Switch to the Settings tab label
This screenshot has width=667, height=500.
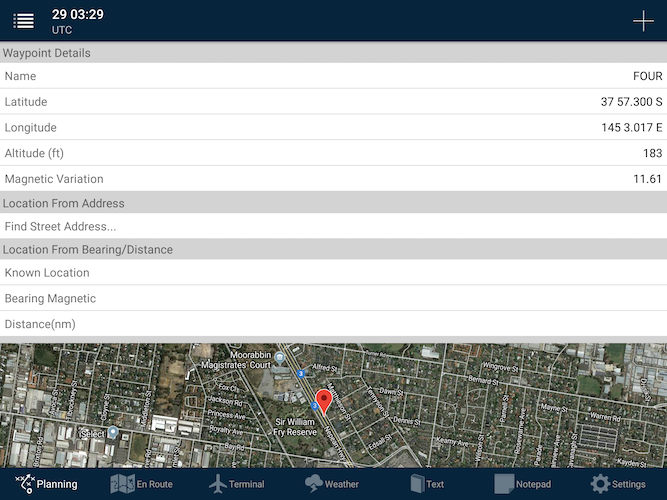629,484
